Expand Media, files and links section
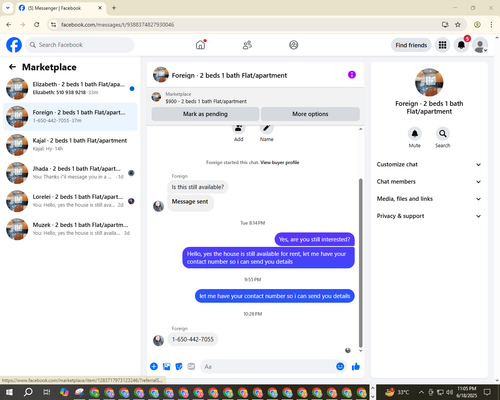 coord(429,199)
